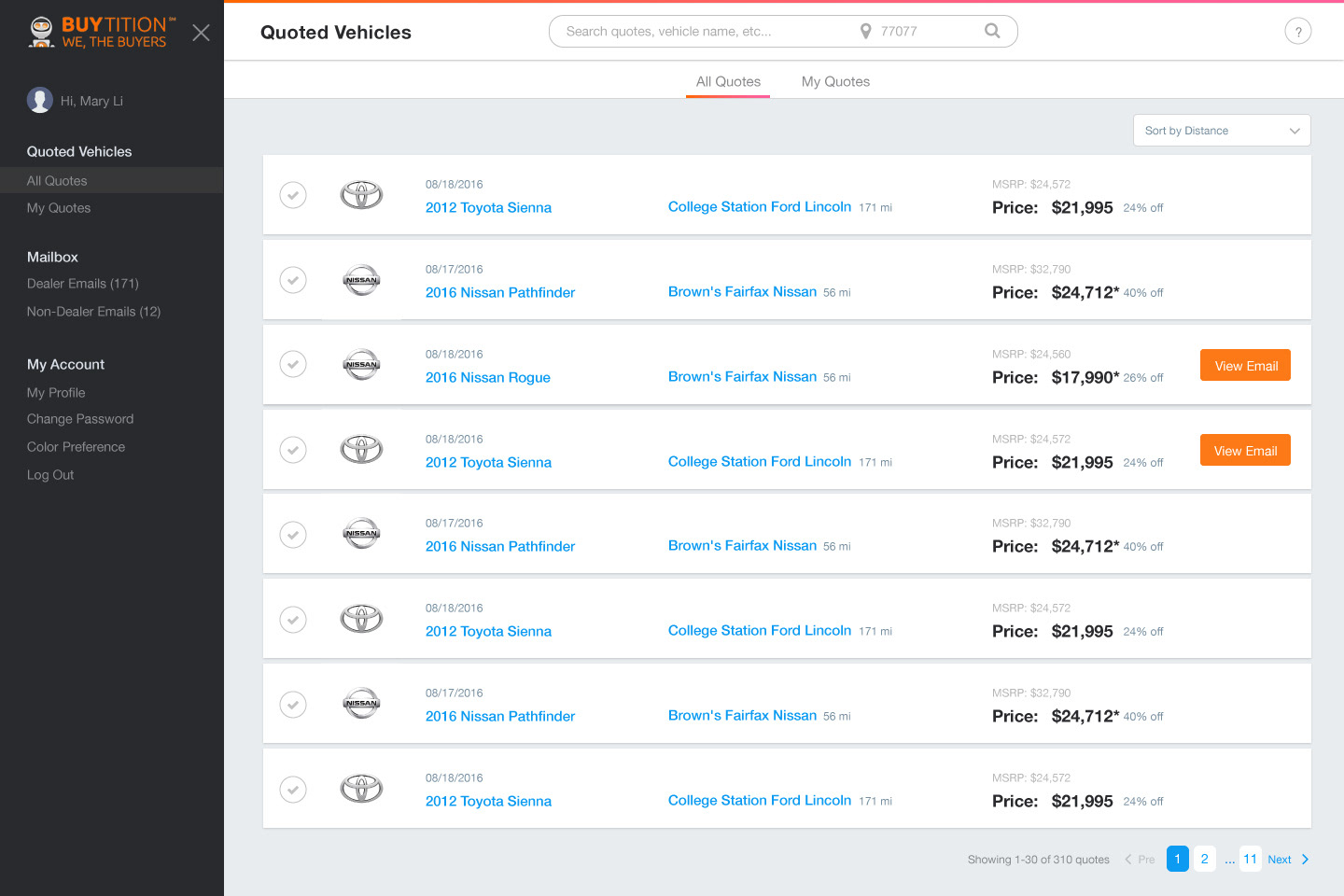Screen dimensions: 1344x896
Task: Go to previous page with Pre chevron
Action: coord(1129,860)
